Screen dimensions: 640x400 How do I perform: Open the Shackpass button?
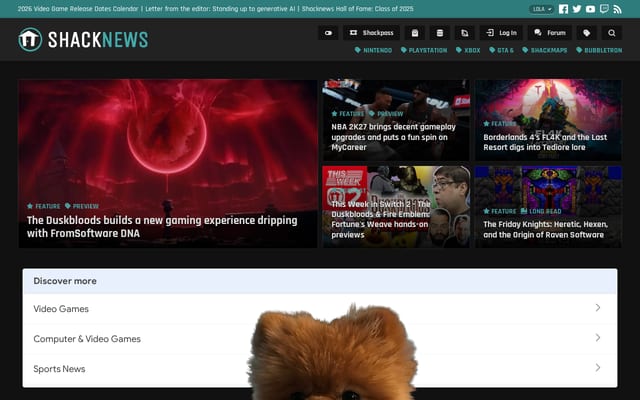click(x=371, y=33)
